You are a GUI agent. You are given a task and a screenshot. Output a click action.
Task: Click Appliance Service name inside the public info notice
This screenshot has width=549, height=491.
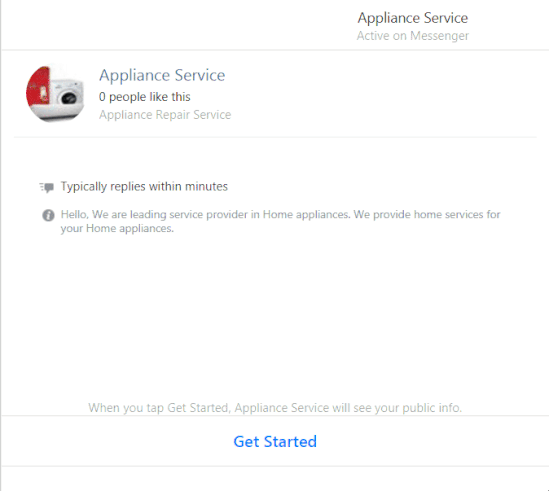click(282, 408)
